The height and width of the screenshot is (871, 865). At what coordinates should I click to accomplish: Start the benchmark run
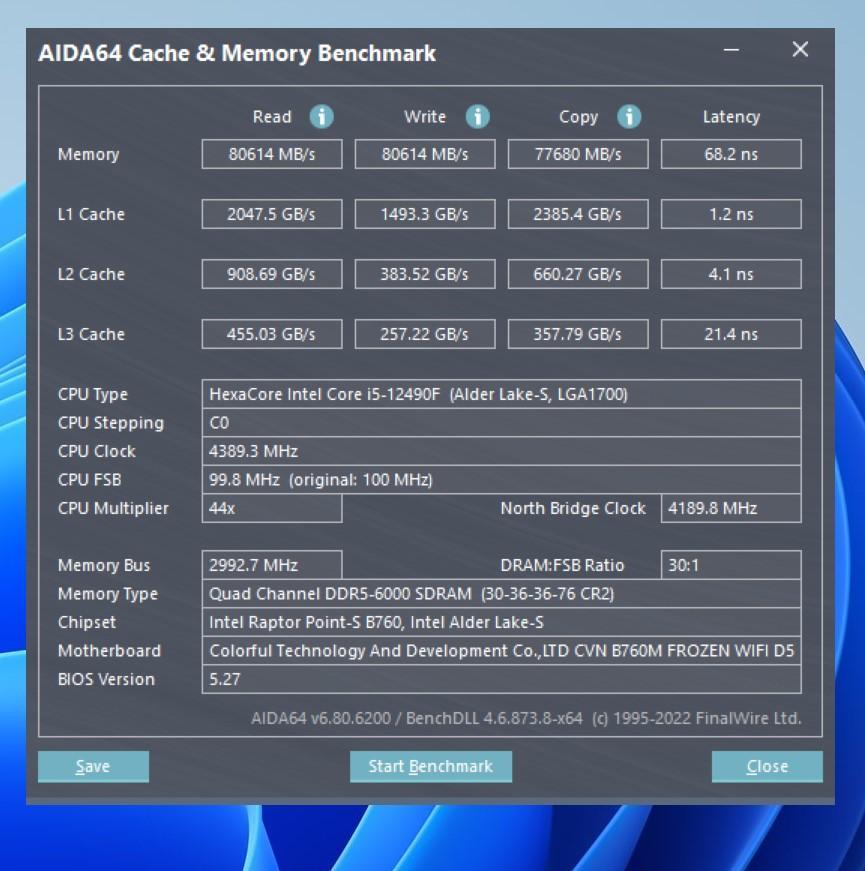pos(431,767)
